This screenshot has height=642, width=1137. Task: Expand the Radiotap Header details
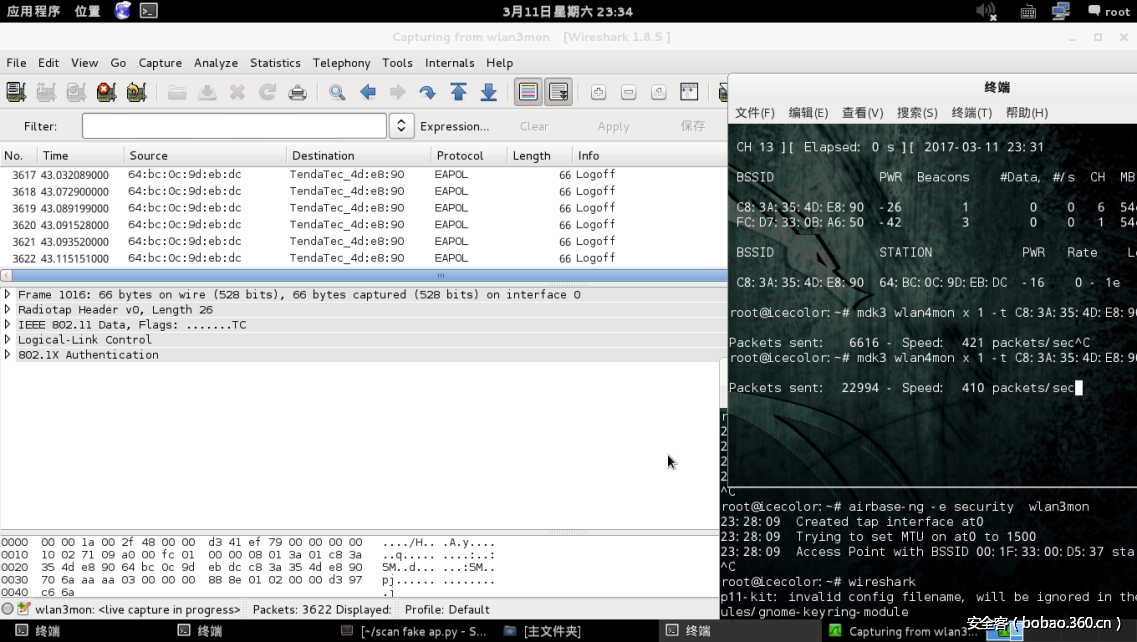tap(8, 310)
